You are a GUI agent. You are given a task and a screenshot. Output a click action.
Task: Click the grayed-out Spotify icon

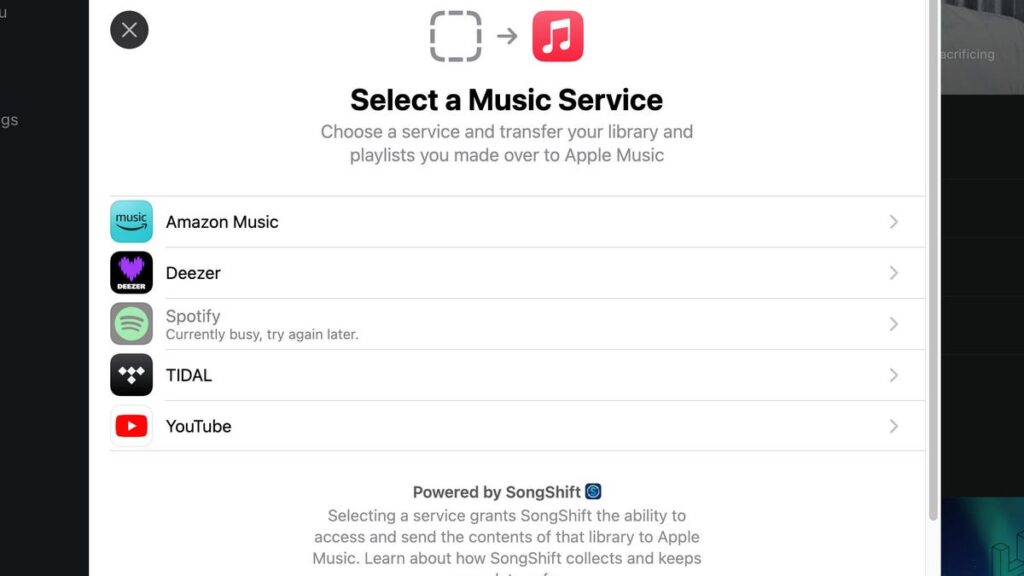[131, 324]
